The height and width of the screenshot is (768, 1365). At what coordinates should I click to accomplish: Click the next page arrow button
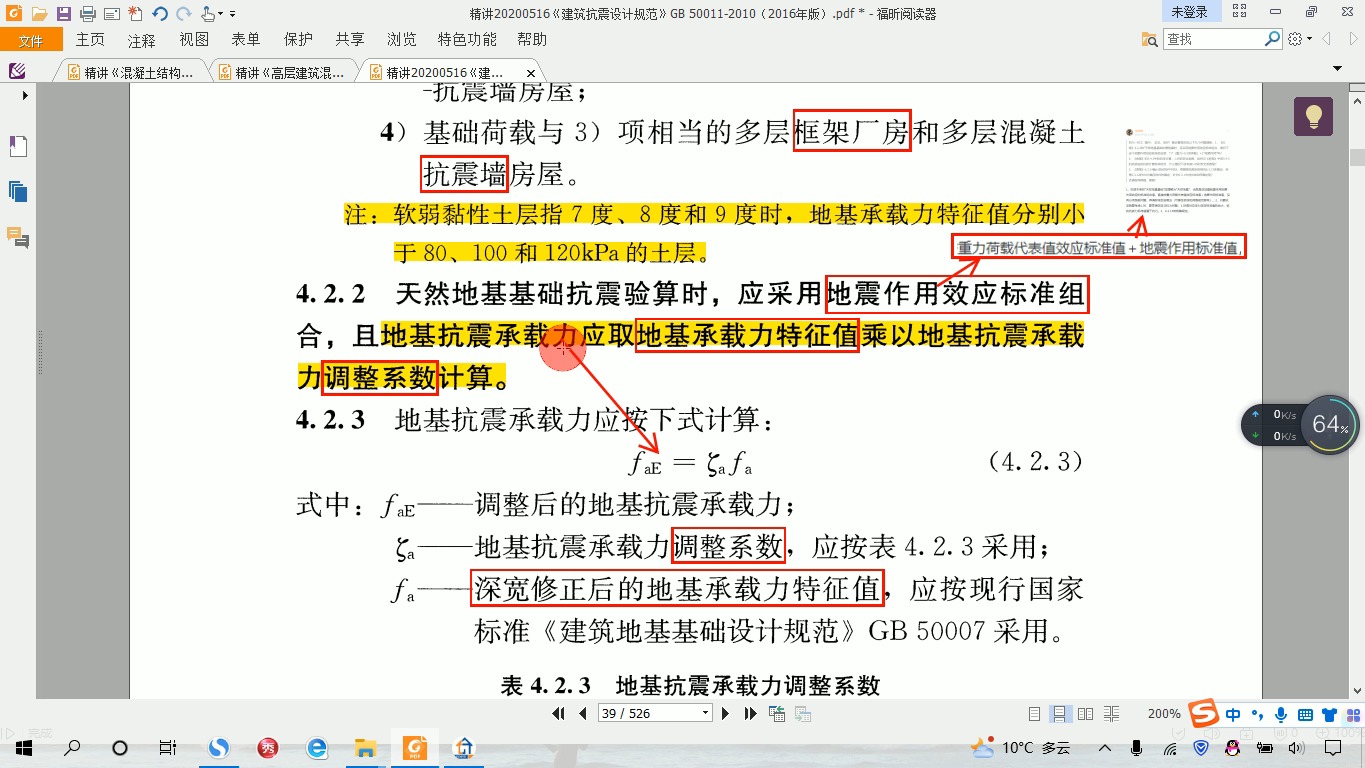726,713
